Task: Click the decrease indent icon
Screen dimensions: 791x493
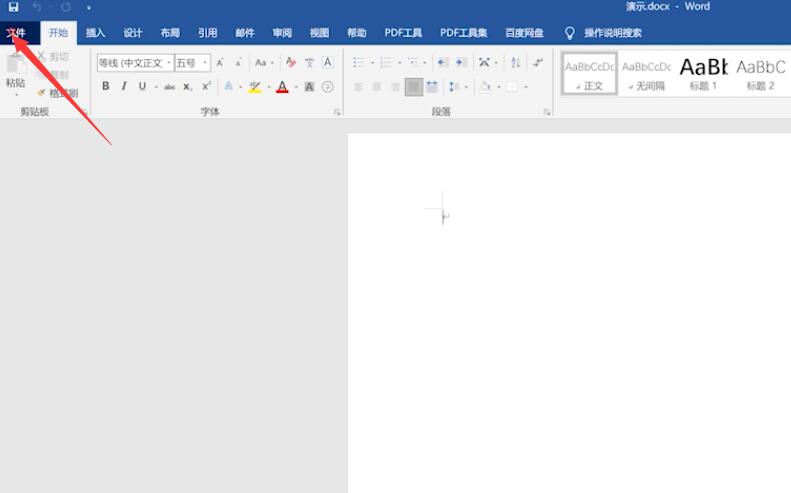Action: 442,63
